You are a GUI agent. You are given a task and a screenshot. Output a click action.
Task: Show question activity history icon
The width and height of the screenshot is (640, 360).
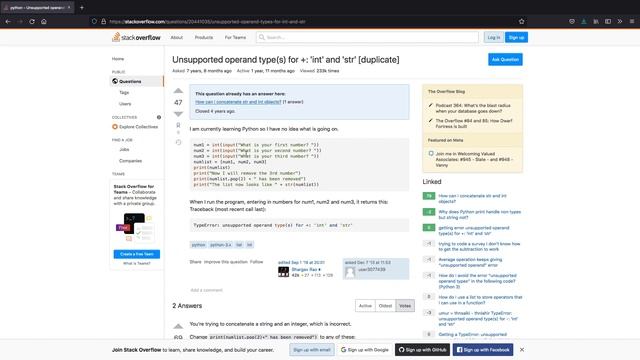point(178,142)
